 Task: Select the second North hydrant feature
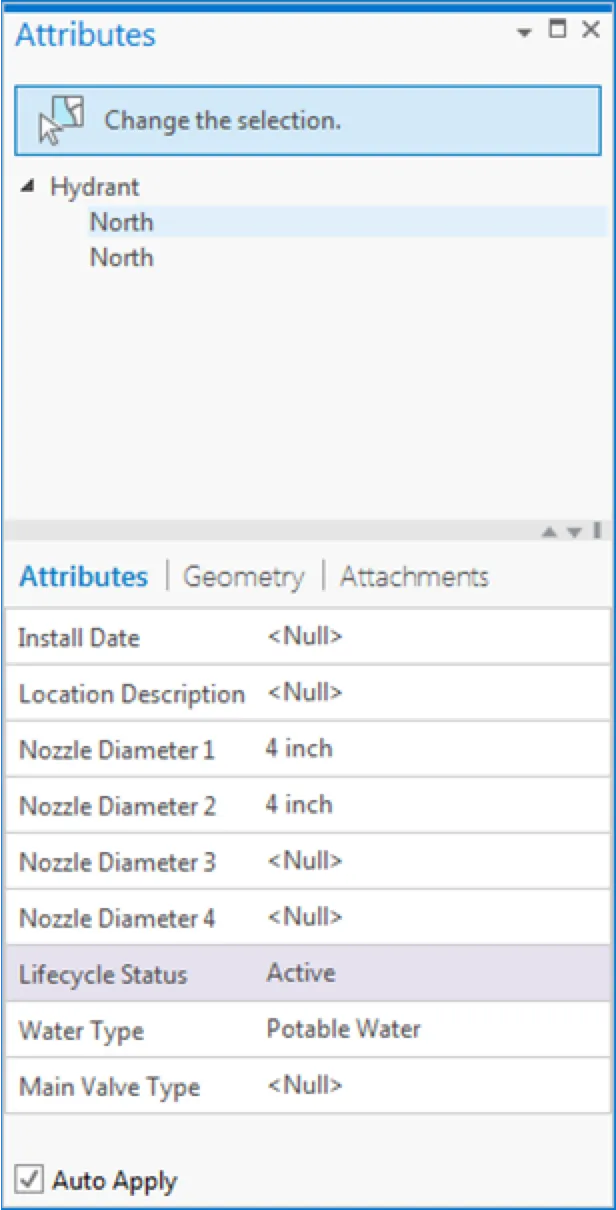click(121, 257)
